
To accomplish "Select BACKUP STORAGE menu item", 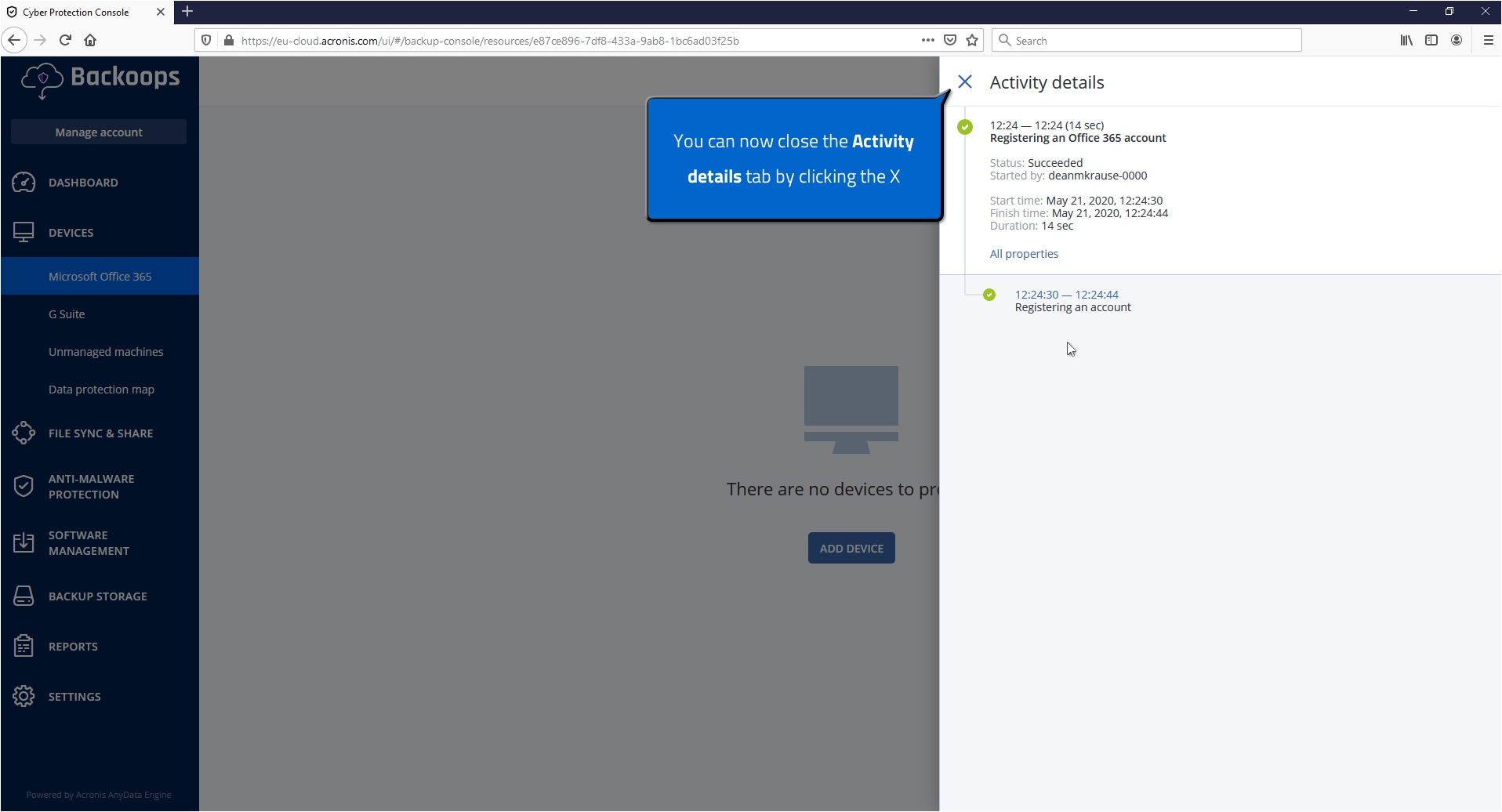I will coord(100,596).
